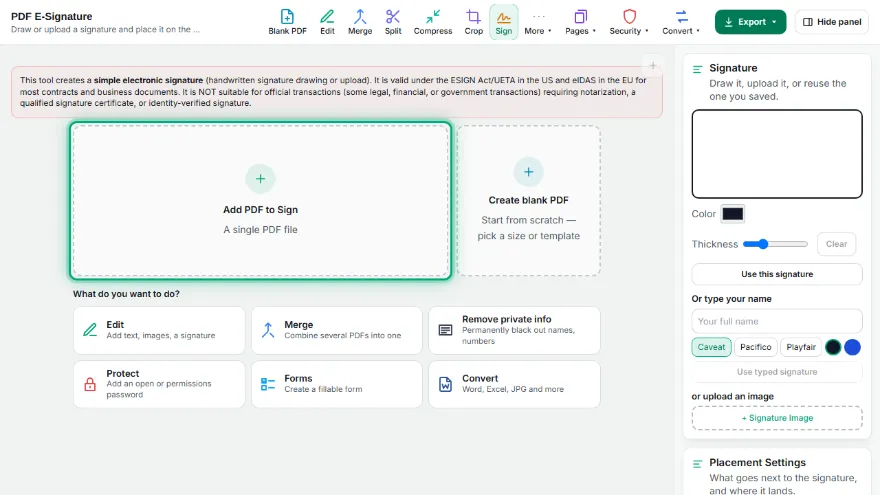Open the Edit tool in toolbar

[x=327, y=22]
